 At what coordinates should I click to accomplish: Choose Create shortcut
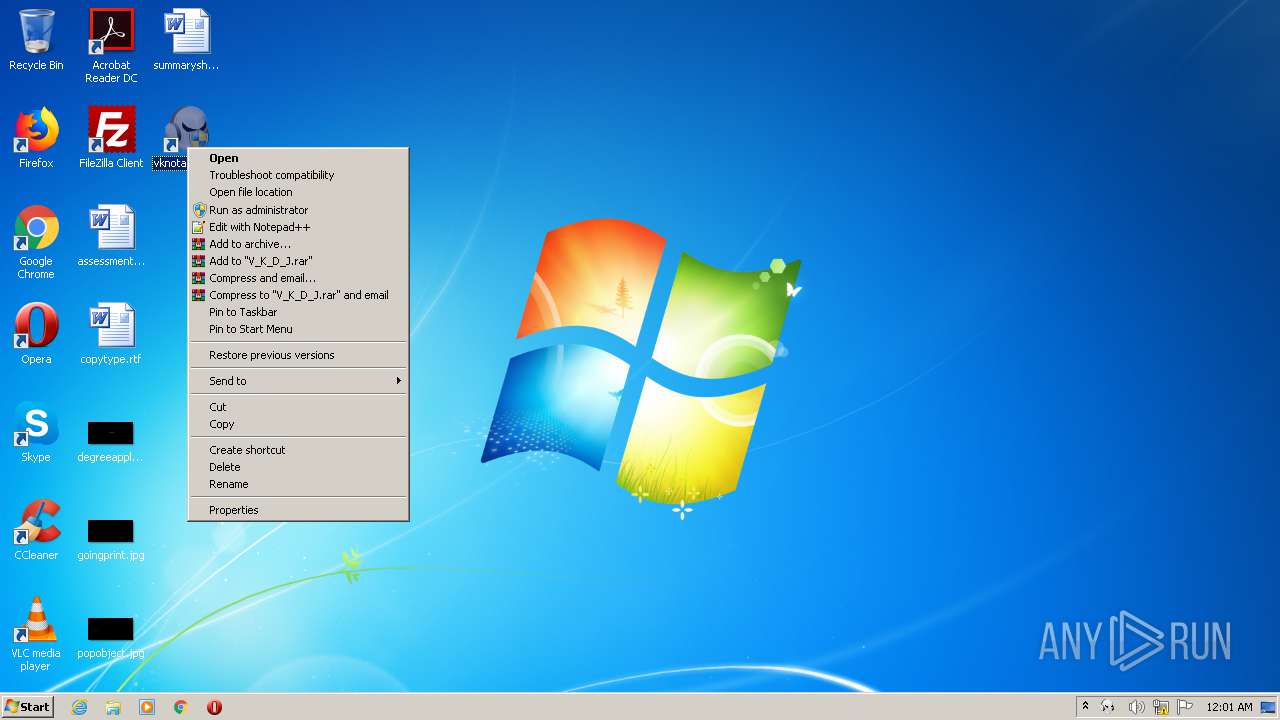point(298,450)
